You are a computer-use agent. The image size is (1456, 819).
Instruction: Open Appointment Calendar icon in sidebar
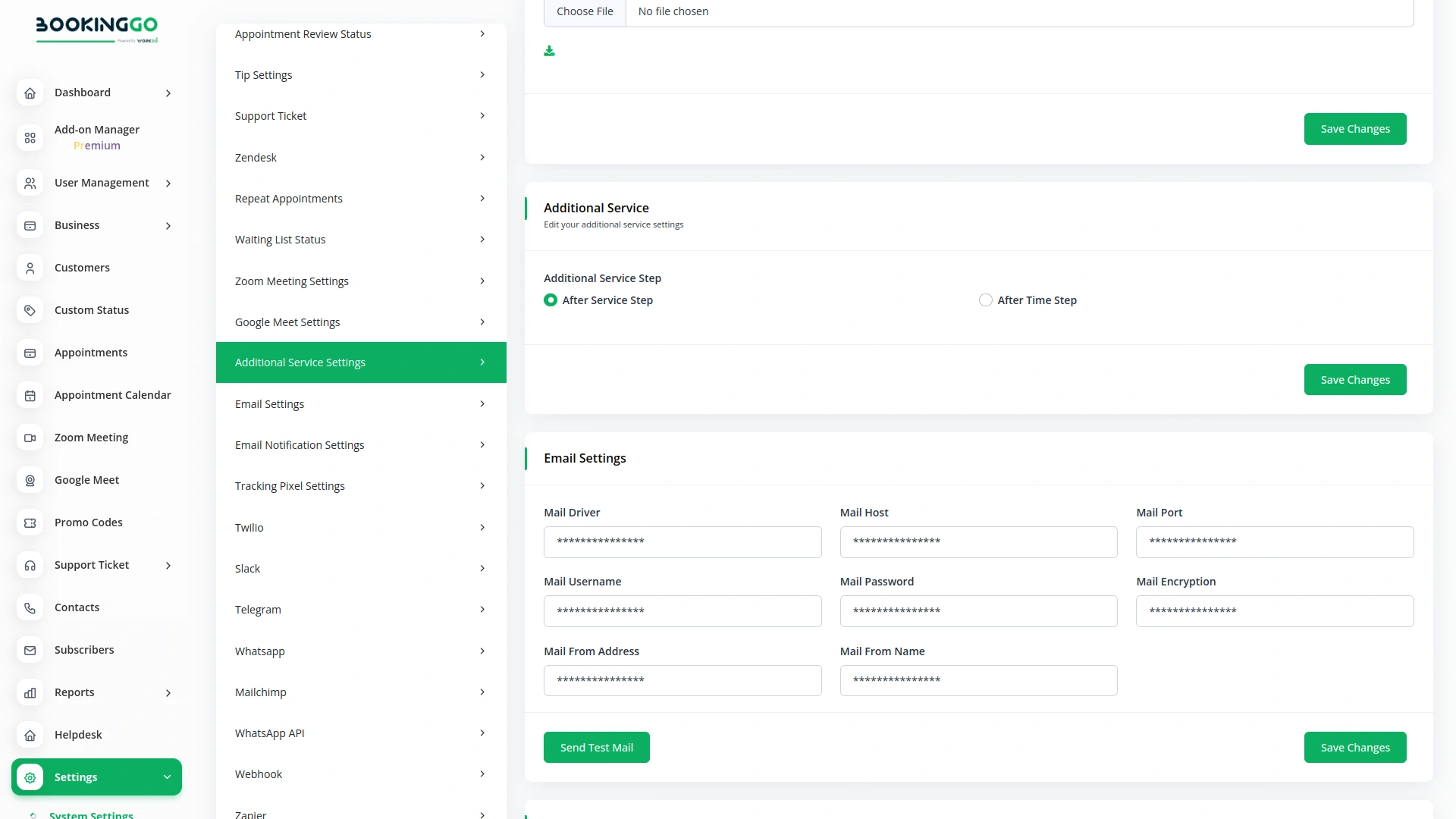click(x=30, y=396)
